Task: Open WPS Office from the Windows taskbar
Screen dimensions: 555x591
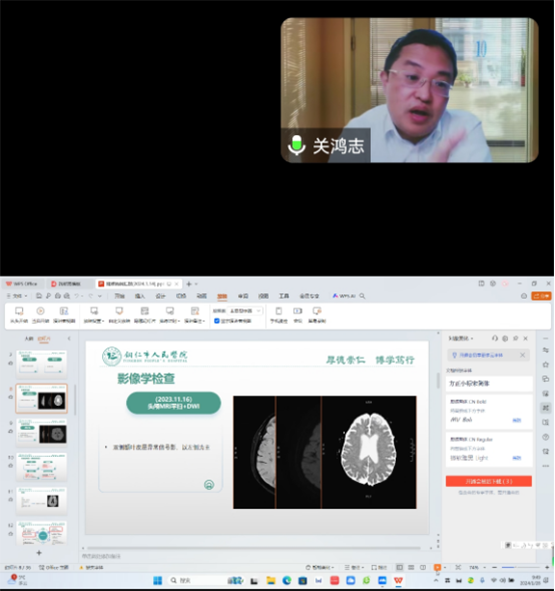Action: point(398,580)
